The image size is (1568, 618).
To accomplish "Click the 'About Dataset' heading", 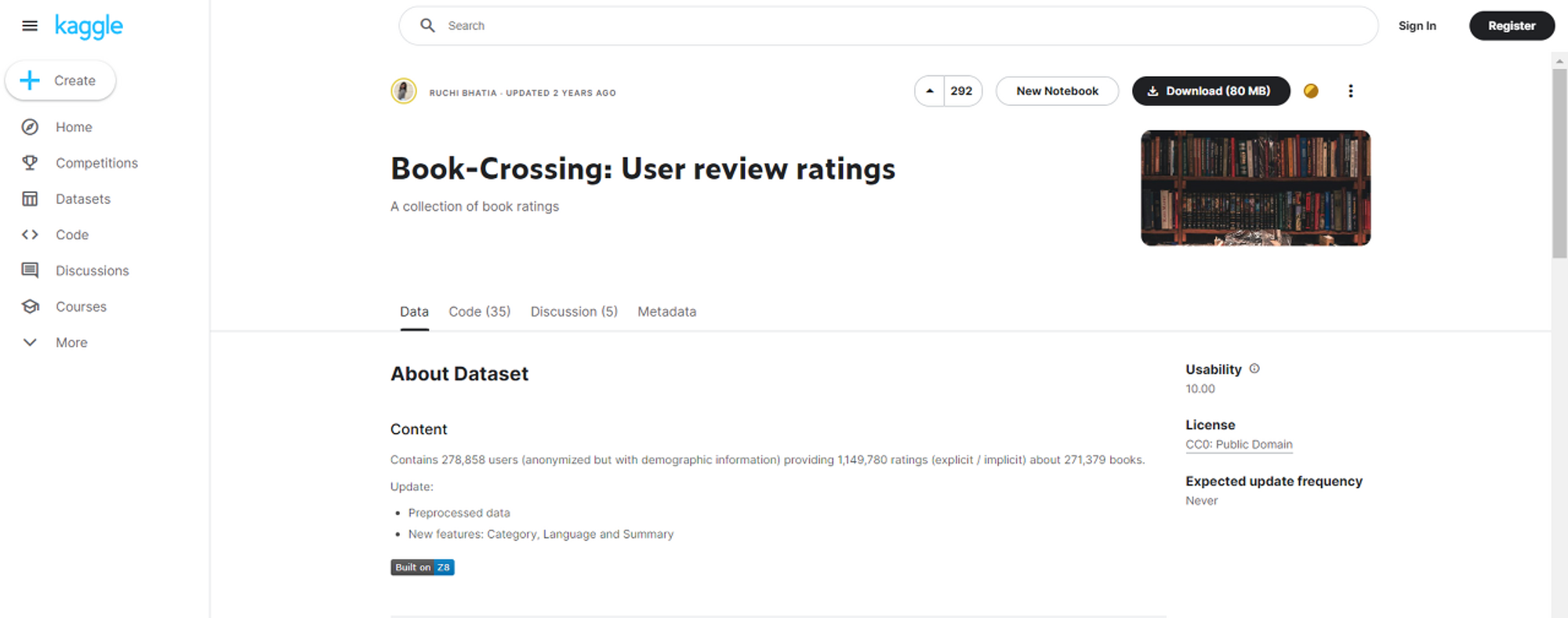I will tap(459, 374).
